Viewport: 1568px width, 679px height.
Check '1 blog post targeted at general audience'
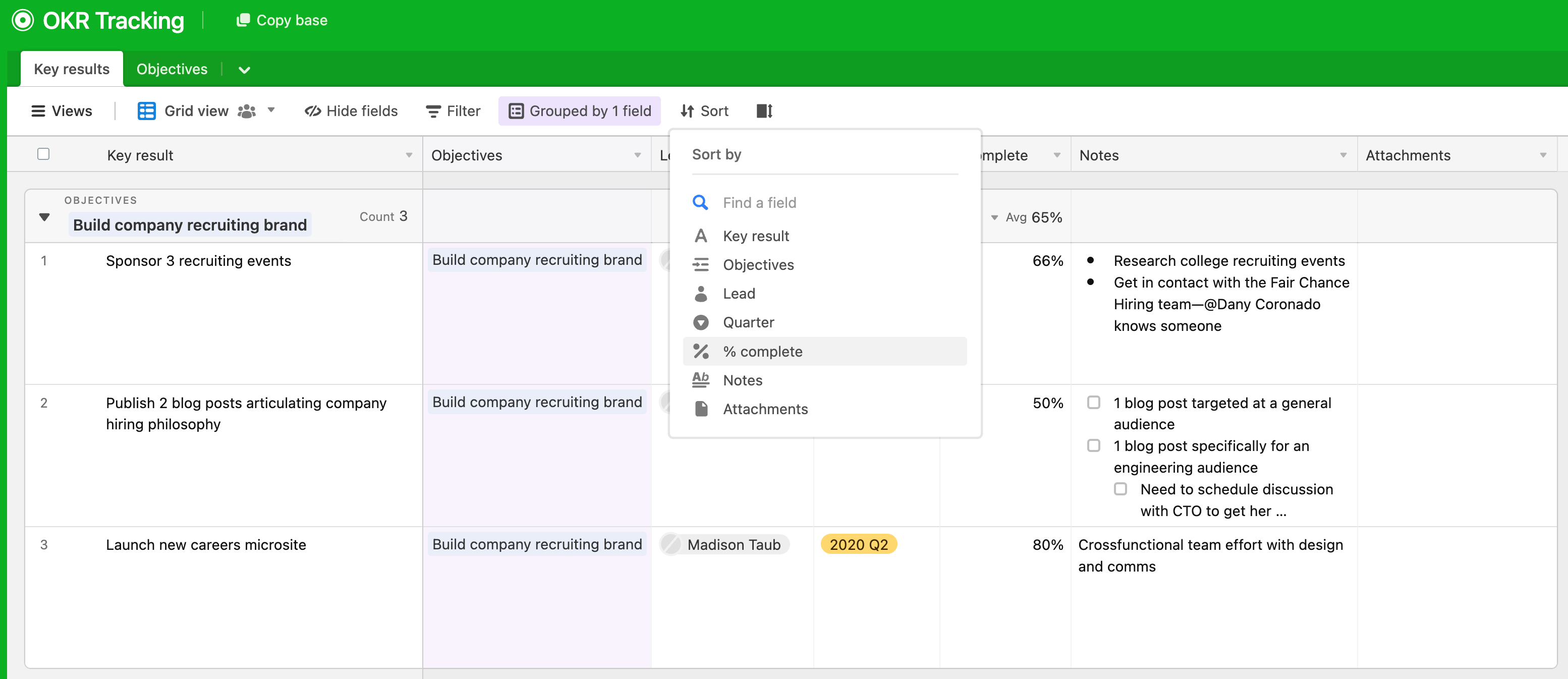click(x=1093, y=403)
